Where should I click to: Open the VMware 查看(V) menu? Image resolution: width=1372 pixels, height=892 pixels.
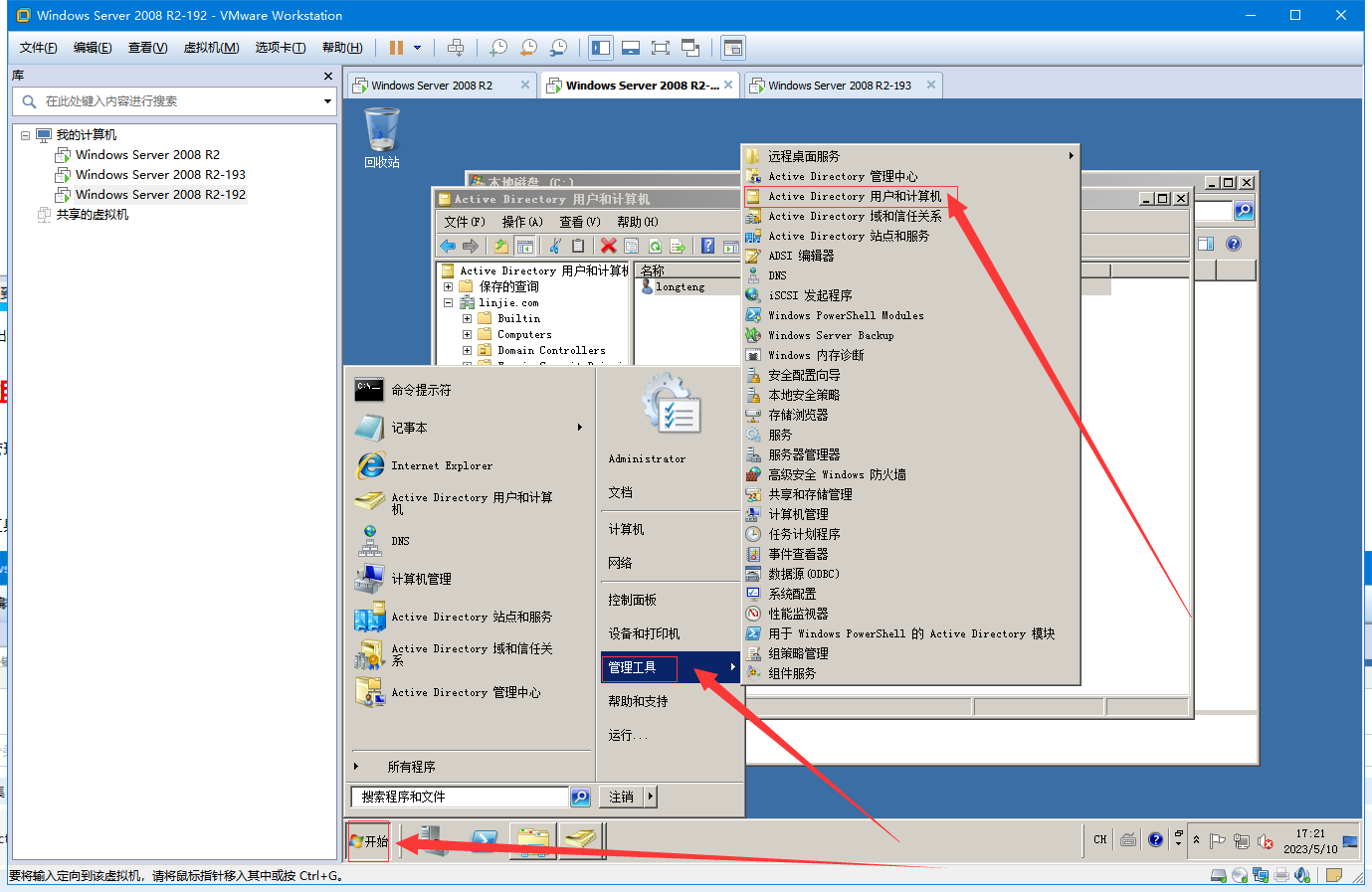147,48
